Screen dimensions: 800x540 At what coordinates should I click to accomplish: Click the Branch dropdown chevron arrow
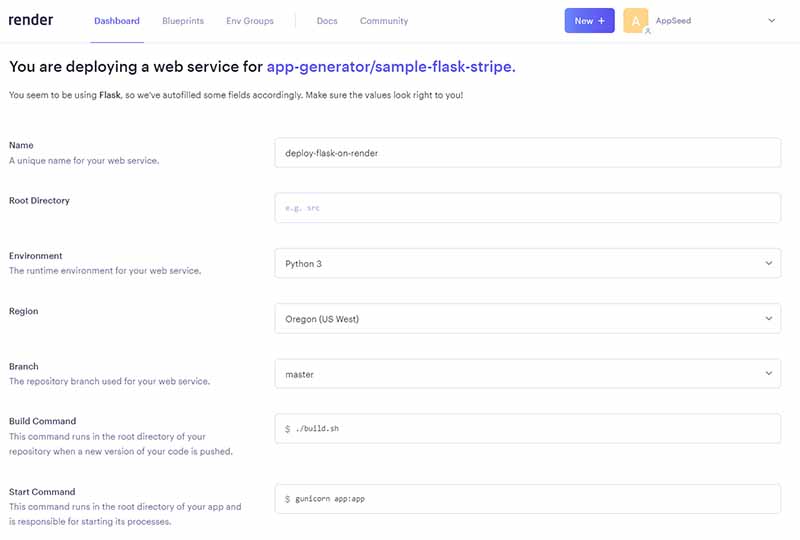(769, 374)
